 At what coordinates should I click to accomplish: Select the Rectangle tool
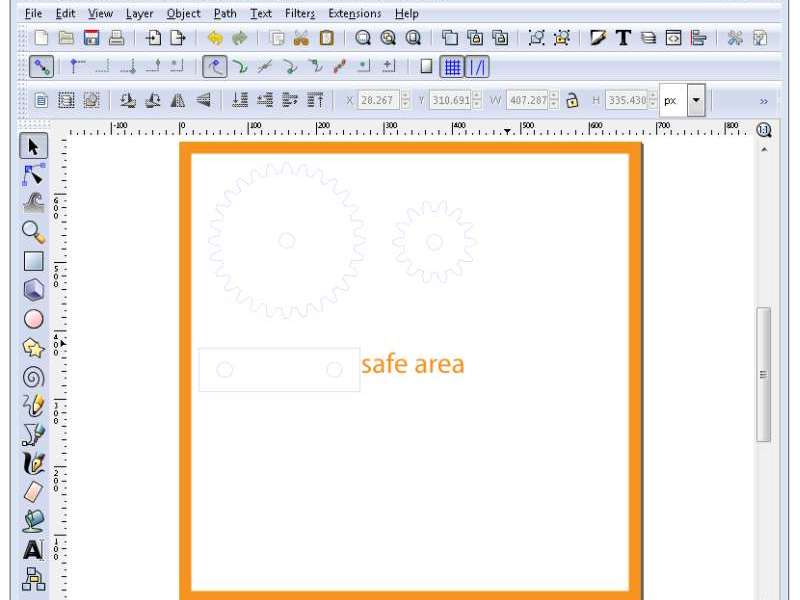[x=34, y=261]
